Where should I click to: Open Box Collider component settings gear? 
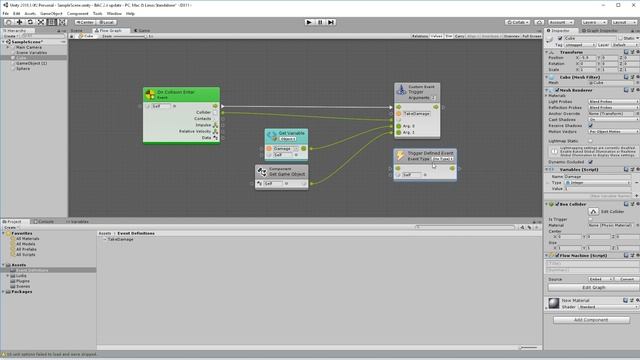pyautogui.click(x=638, y=204)
